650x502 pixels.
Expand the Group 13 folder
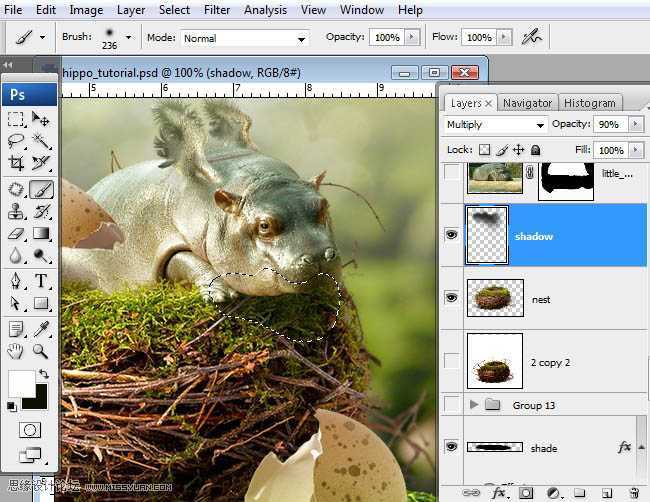click(474, 405)
